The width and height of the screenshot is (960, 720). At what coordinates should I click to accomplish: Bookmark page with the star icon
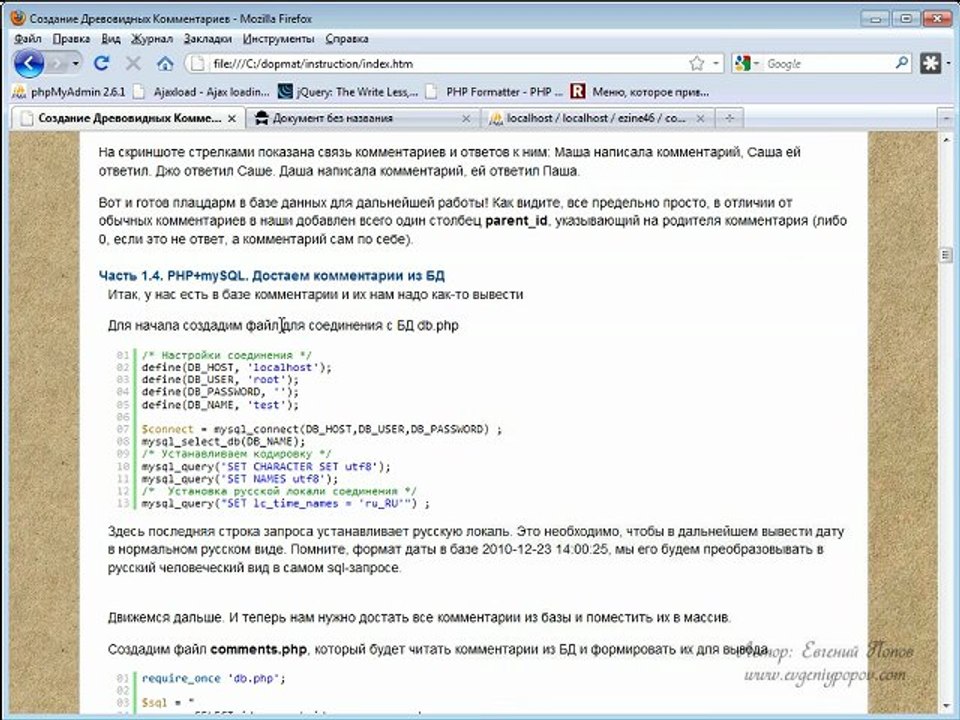coord(697,64)
